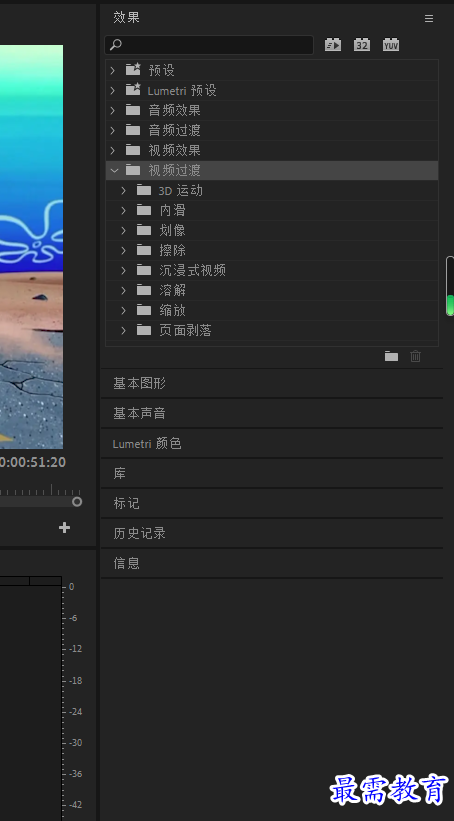This screenshot has width=454, height=821.
Task: Select the 内滑 folder icon
Action: [x=144, y=210]
